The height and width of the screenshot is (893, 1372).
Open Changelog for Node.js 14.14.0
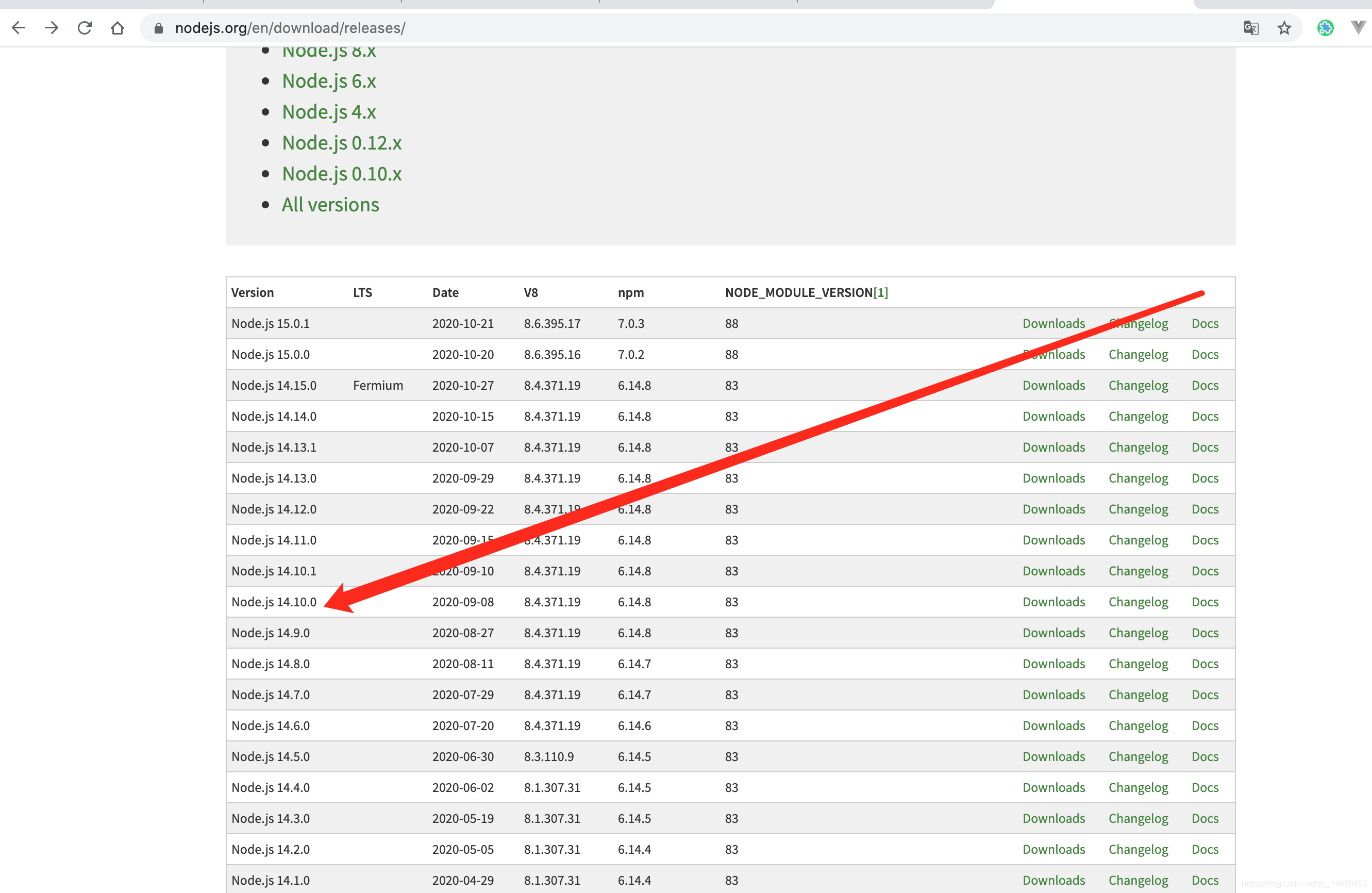tap(1138, 416)
